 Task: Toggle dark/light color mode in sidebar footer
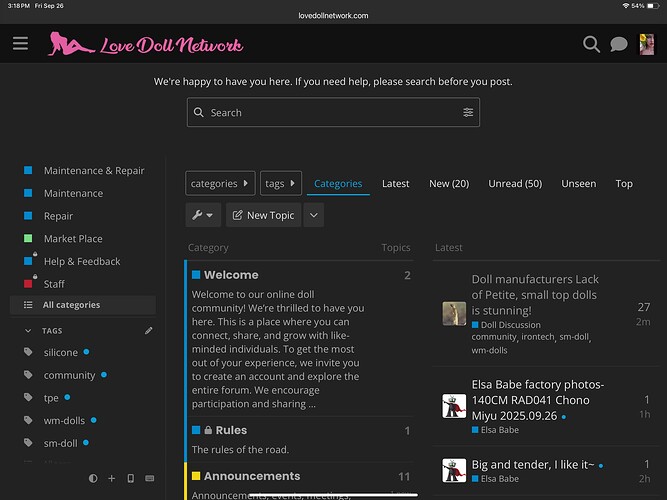93,479
